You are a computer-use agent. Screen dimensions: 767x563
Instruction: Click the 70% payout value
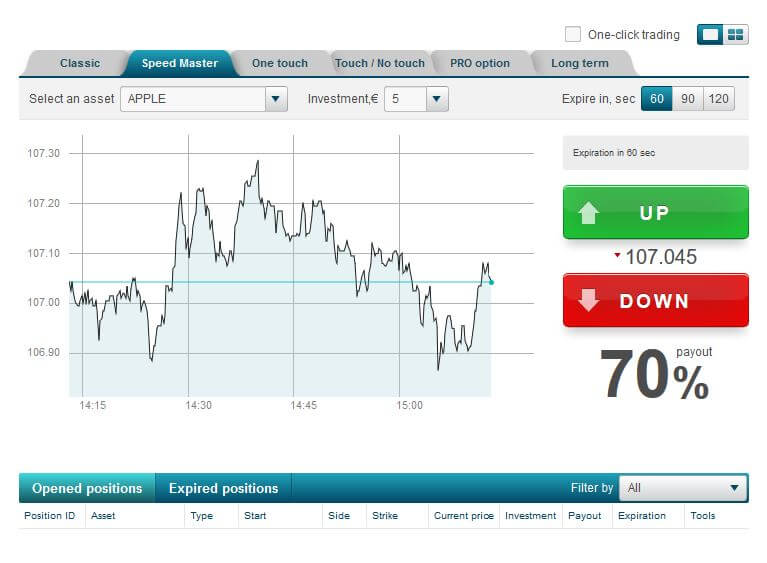pos(654,374)
